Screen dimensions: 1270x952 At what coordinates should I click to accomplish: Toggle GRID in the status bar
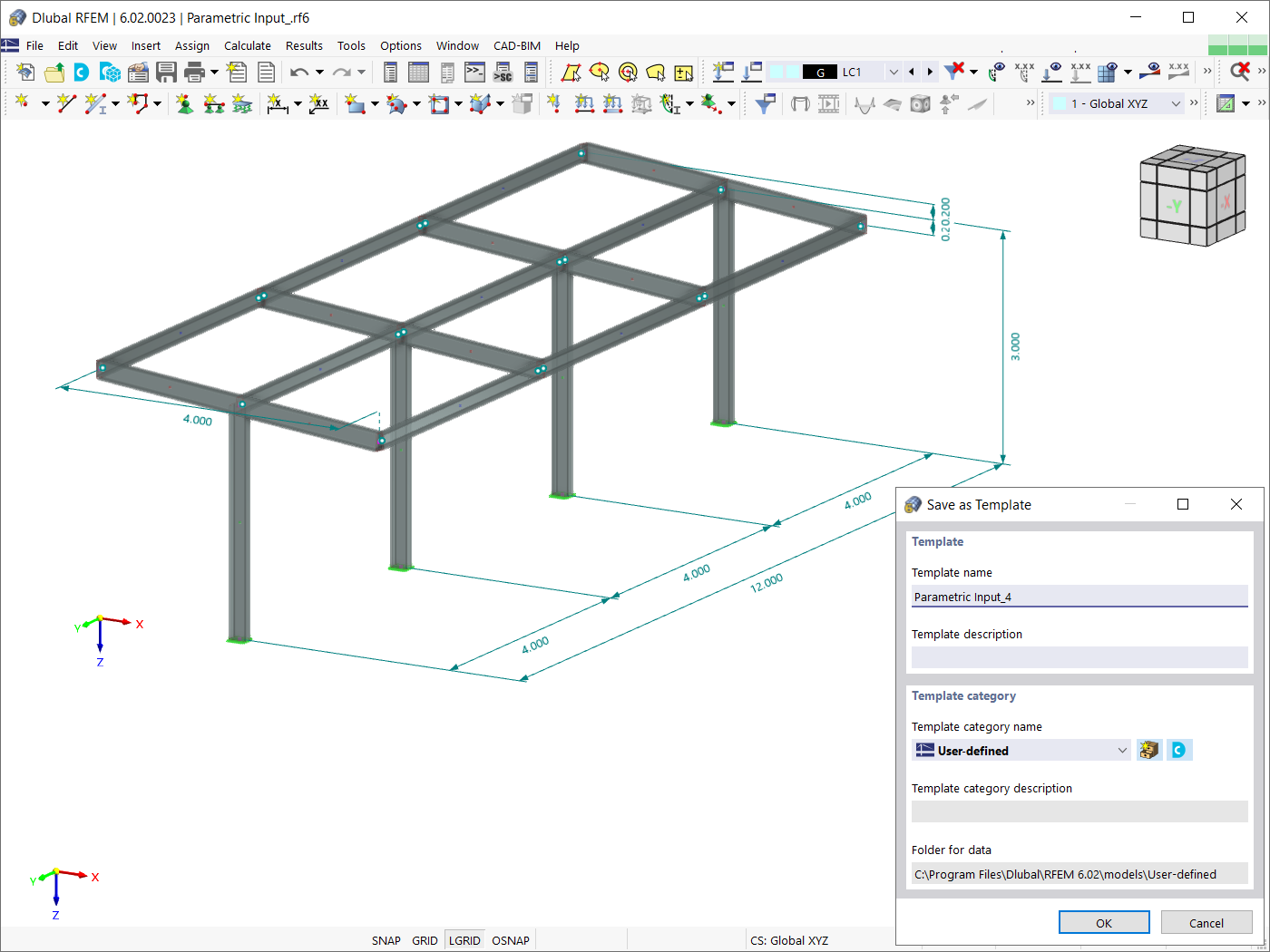click(x=425, y=940)
